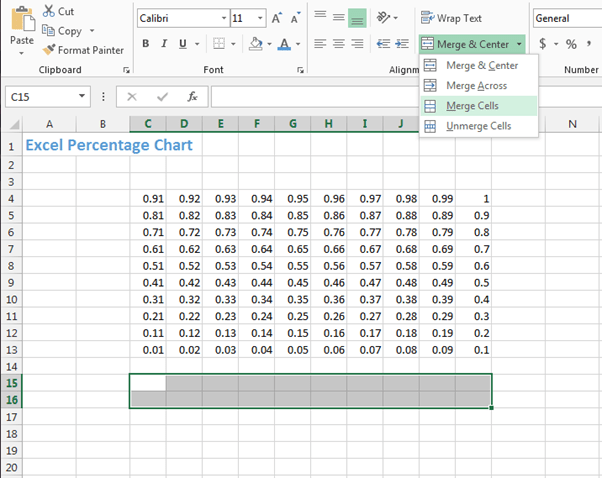The width and height of the screenshot is (602, 478).
Task: Apply the dollar accounting number format
Action: coord(543,44)
